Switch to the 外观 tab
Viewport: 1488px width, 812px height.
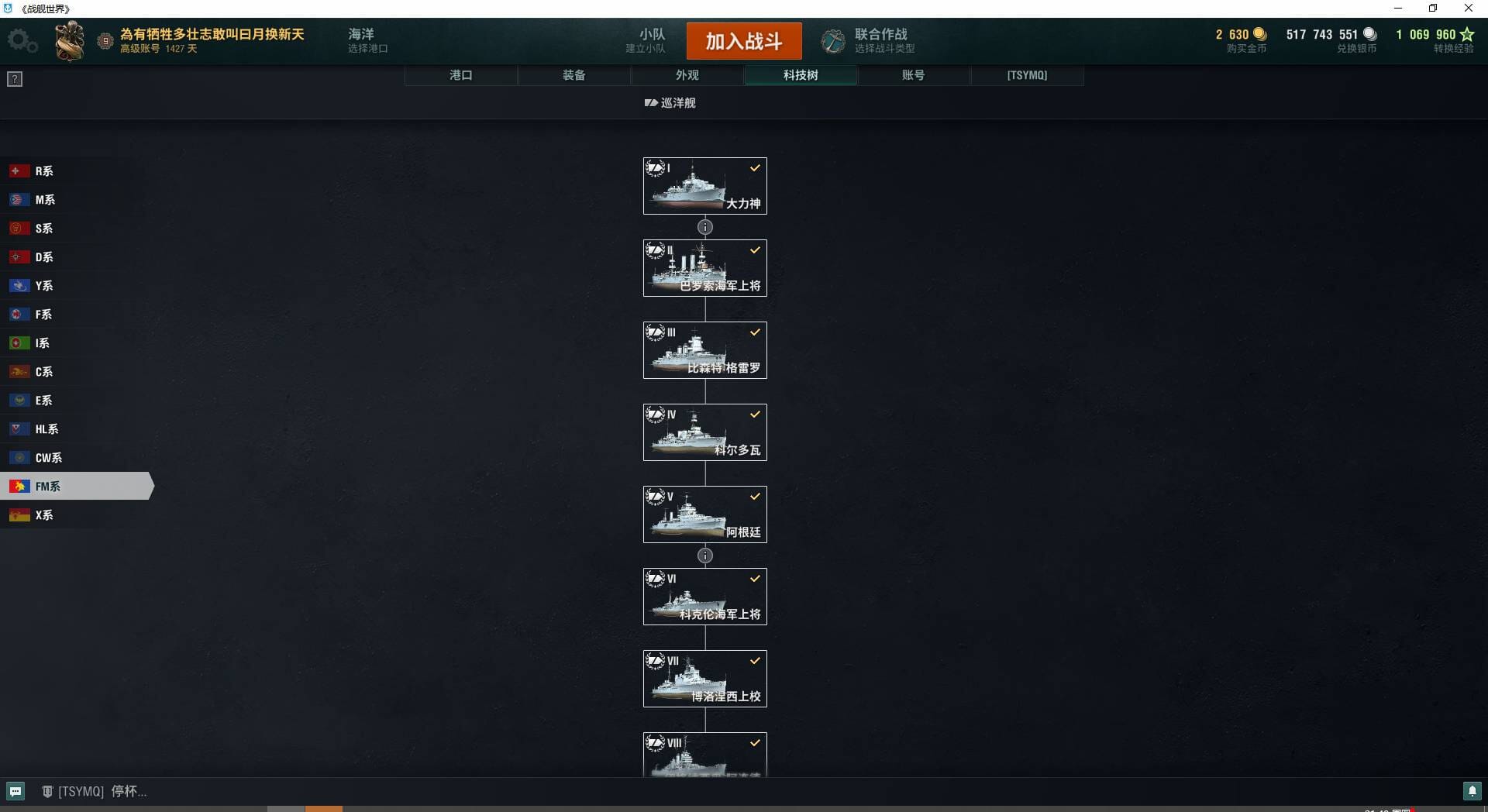click(687, 75)
